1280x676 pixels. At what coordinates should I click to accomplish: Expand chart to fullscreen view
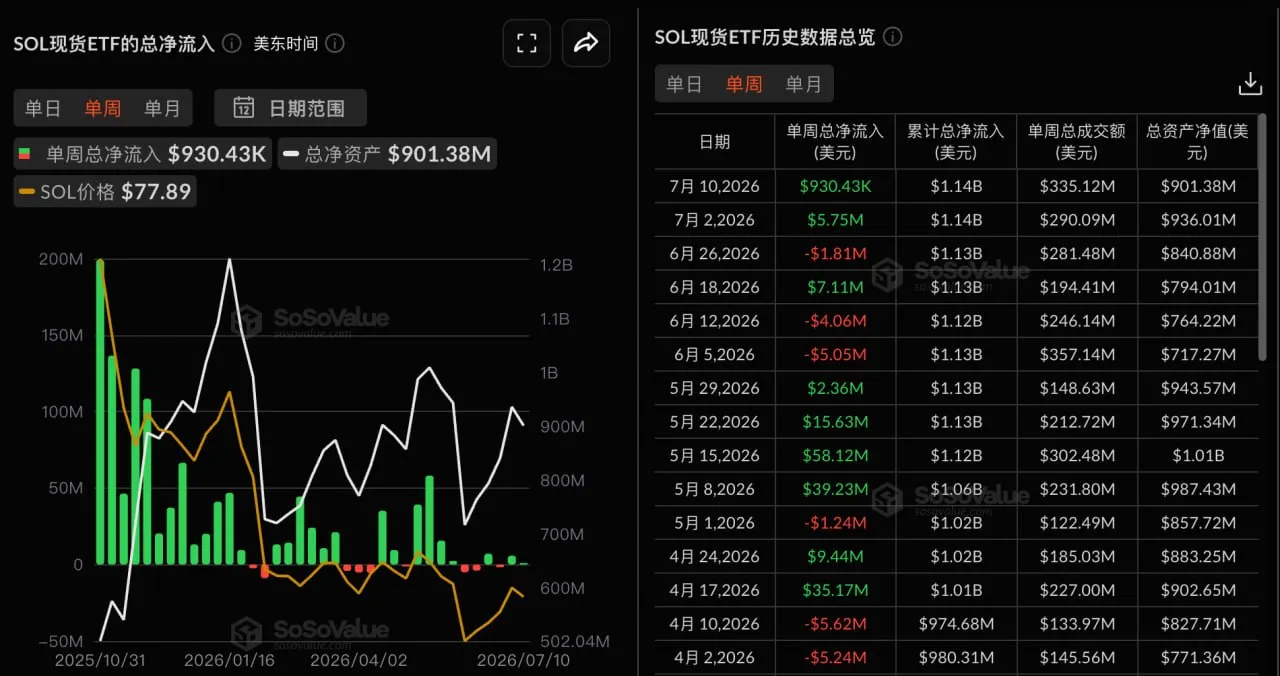[526, 43]
